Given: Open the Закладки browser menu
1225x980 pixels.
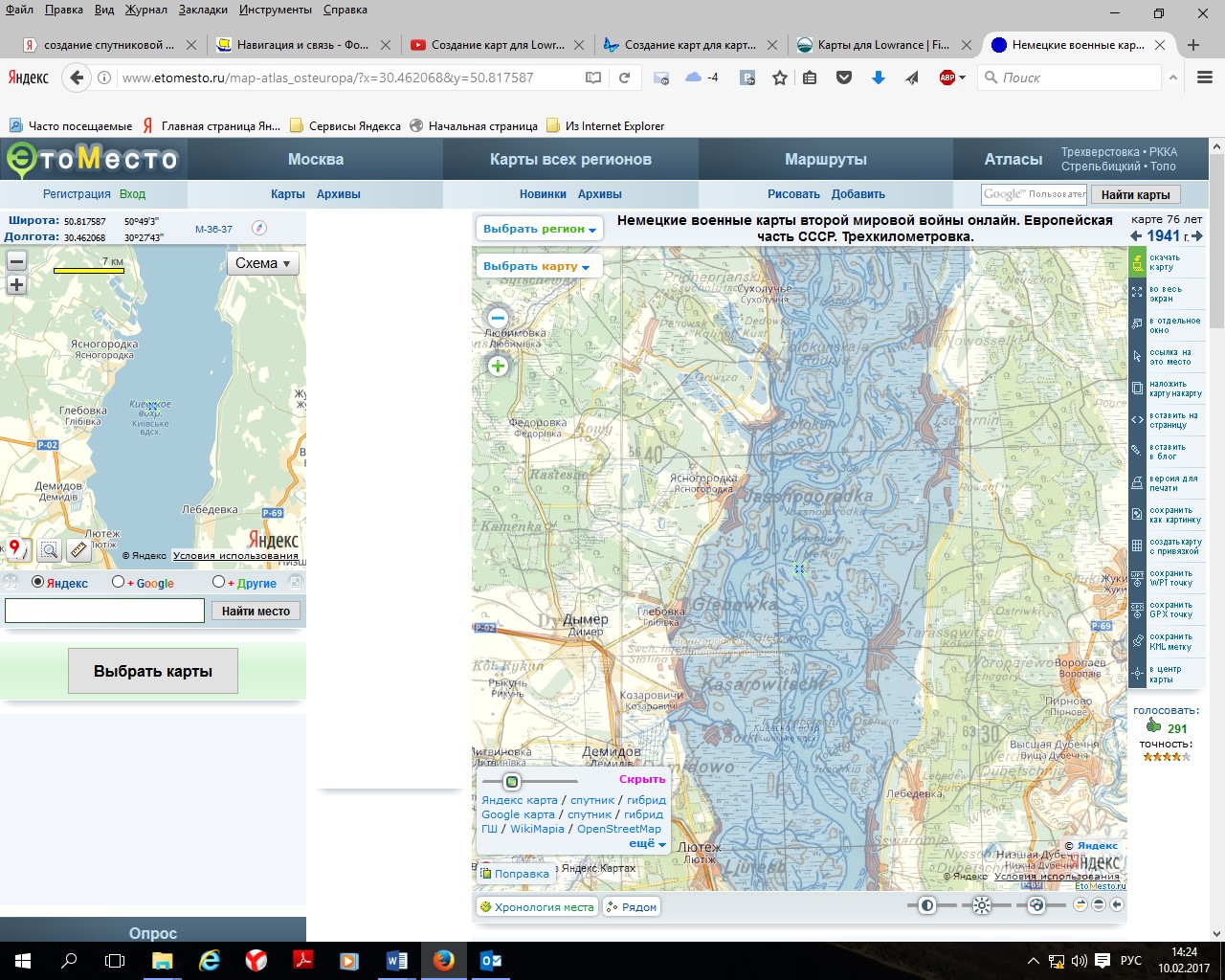Looking at the screenshot, I should point(203,10).
